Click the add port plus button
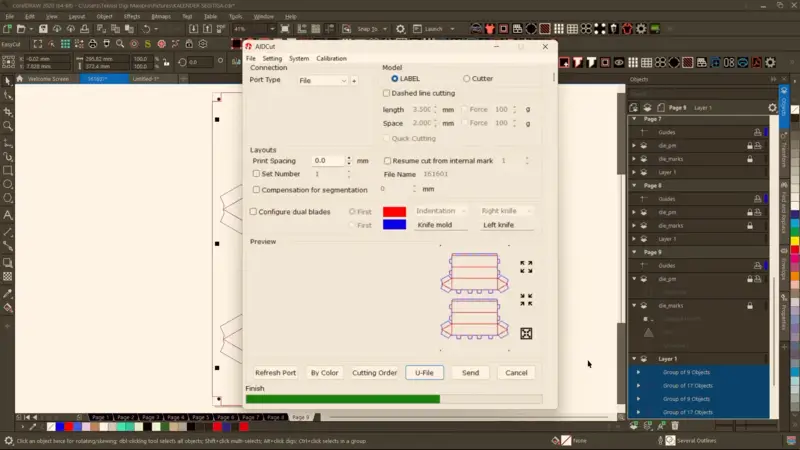The height and width of the screenshot is (450, 800). tap(354, 80)
